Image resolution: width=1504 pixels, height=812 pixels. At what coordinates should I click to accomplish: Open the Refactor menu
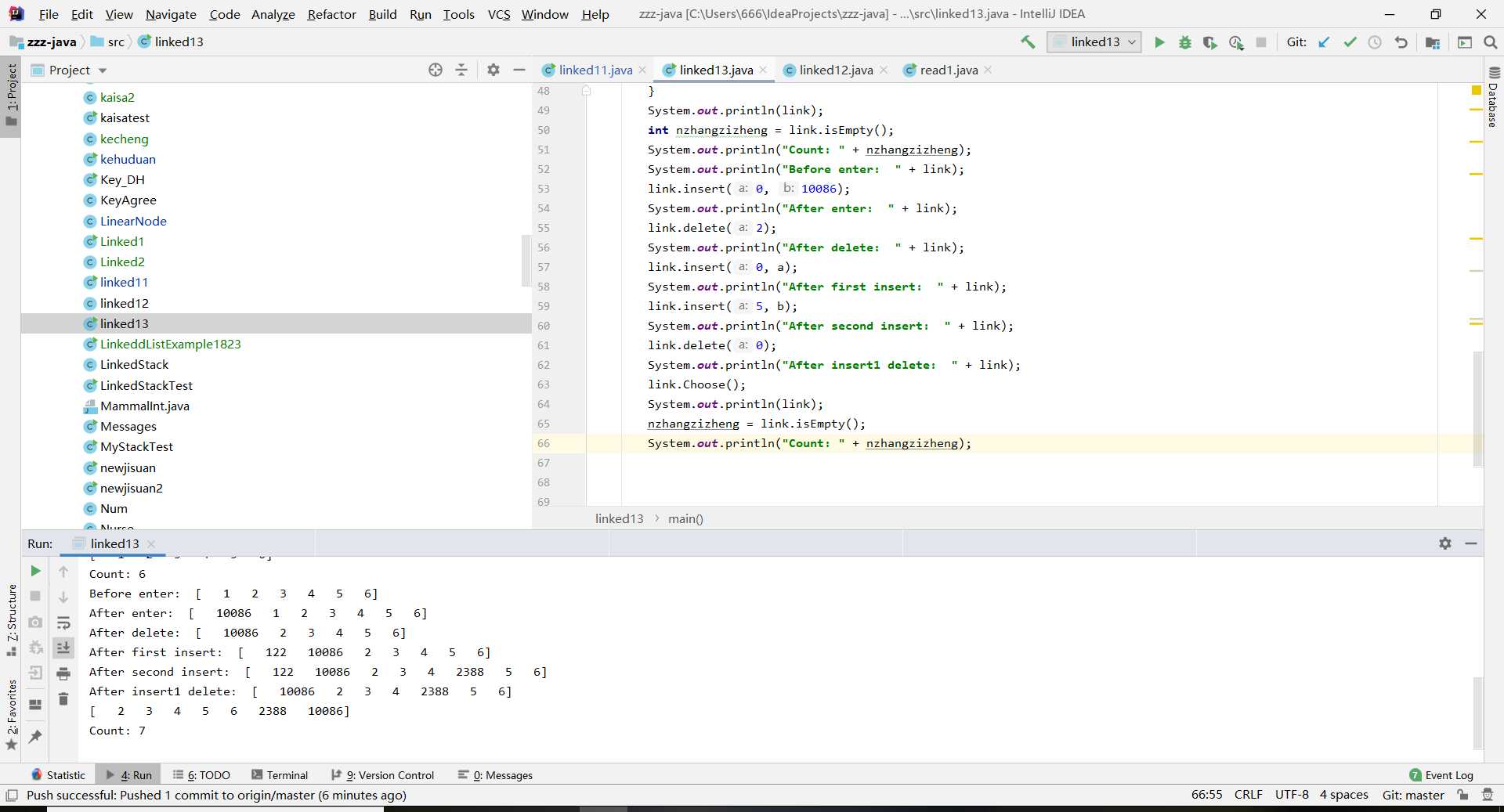pyautogui.click(x=331, y=14)
